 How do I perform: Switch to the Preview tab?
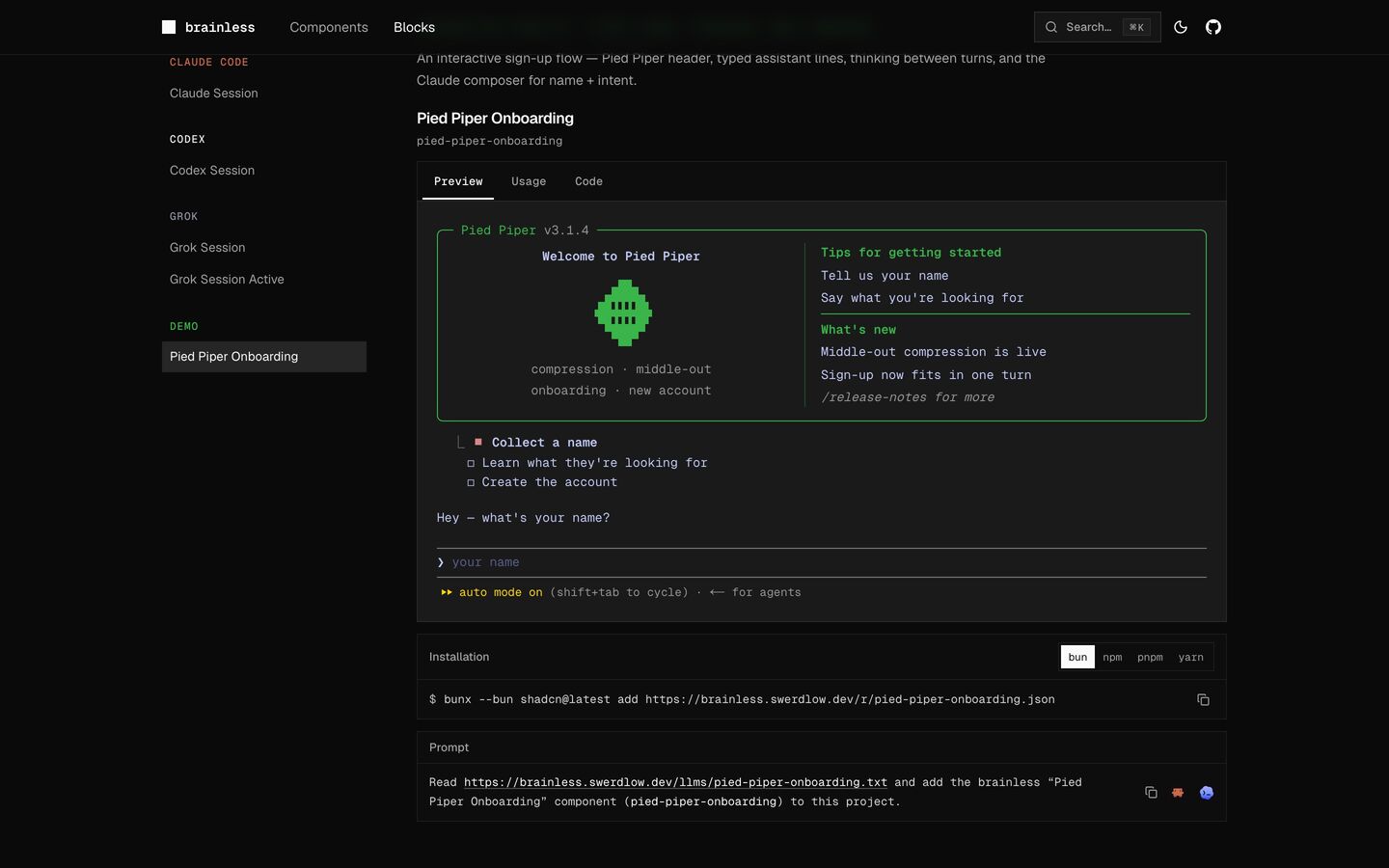[x=458, y=181]
